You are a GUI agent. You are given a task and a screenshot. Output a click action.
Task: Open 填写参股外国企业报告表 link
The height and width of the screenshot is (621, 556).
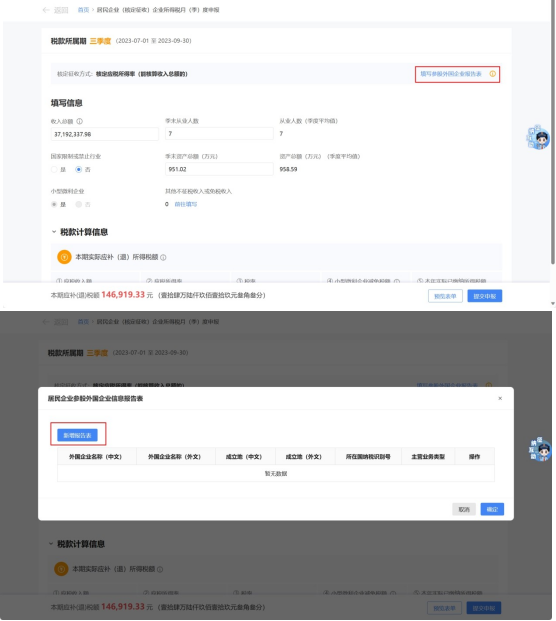(451, 74)
